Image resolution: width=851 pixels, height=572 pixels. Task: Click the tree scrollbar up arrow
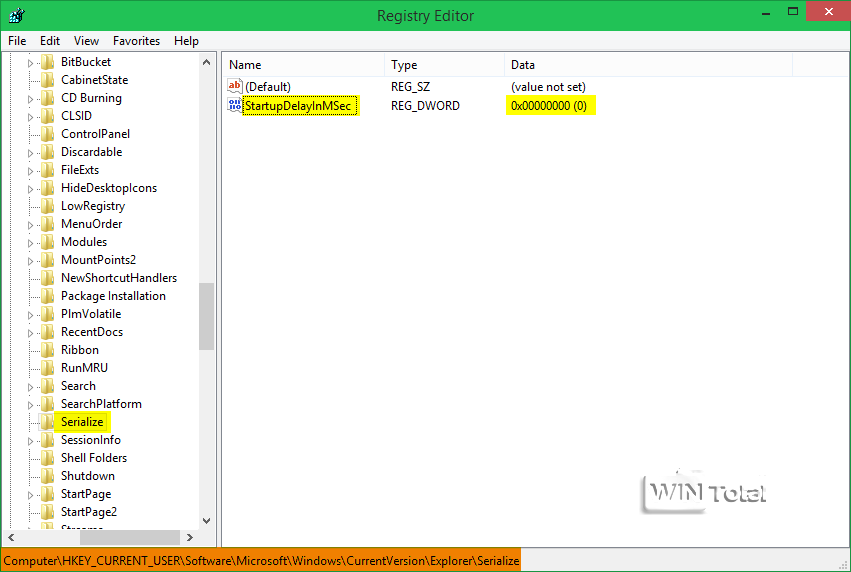206,62
